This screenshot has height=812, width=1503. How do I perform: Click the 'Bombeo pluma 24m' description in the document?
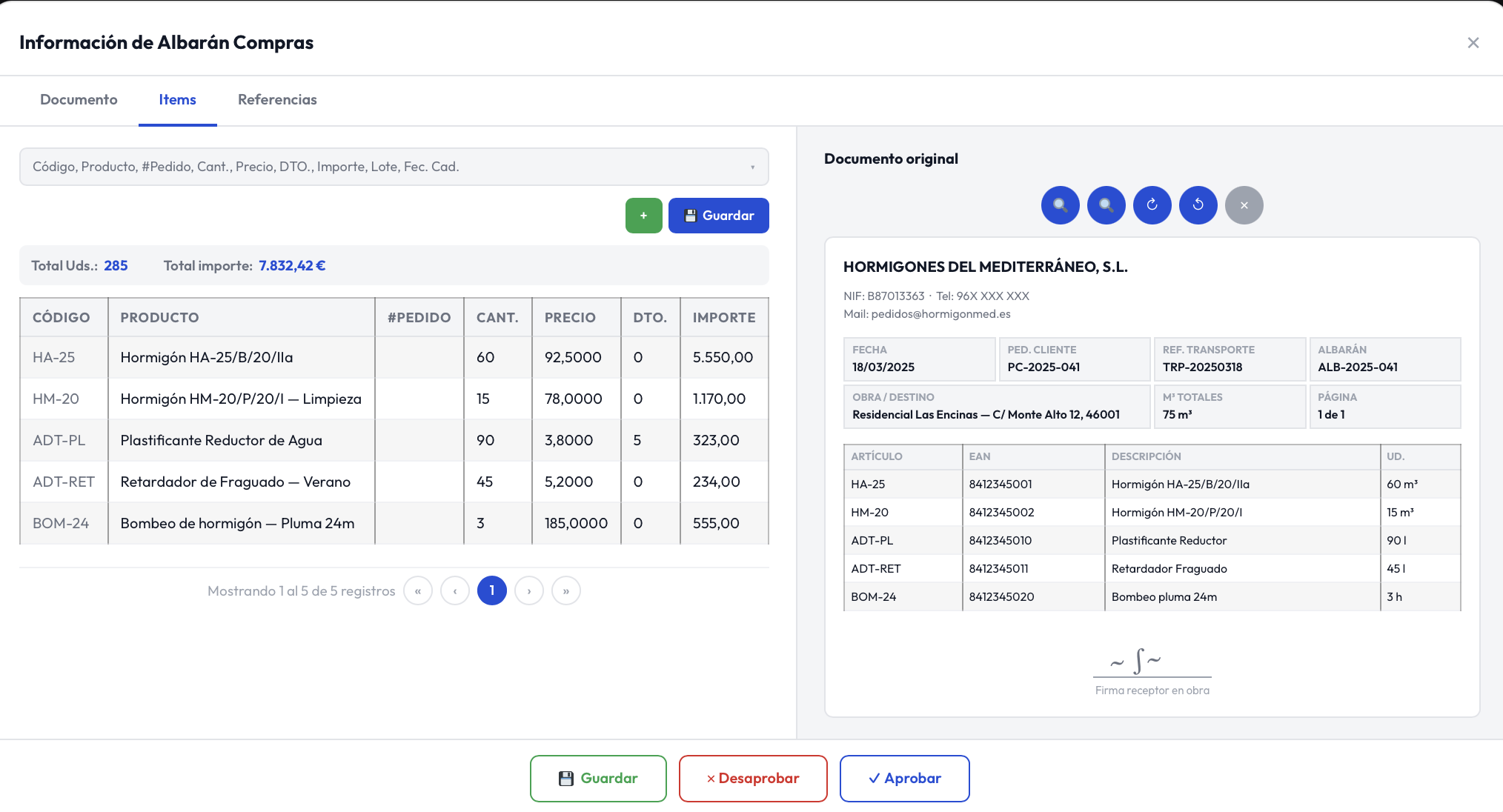(1164, 597)
